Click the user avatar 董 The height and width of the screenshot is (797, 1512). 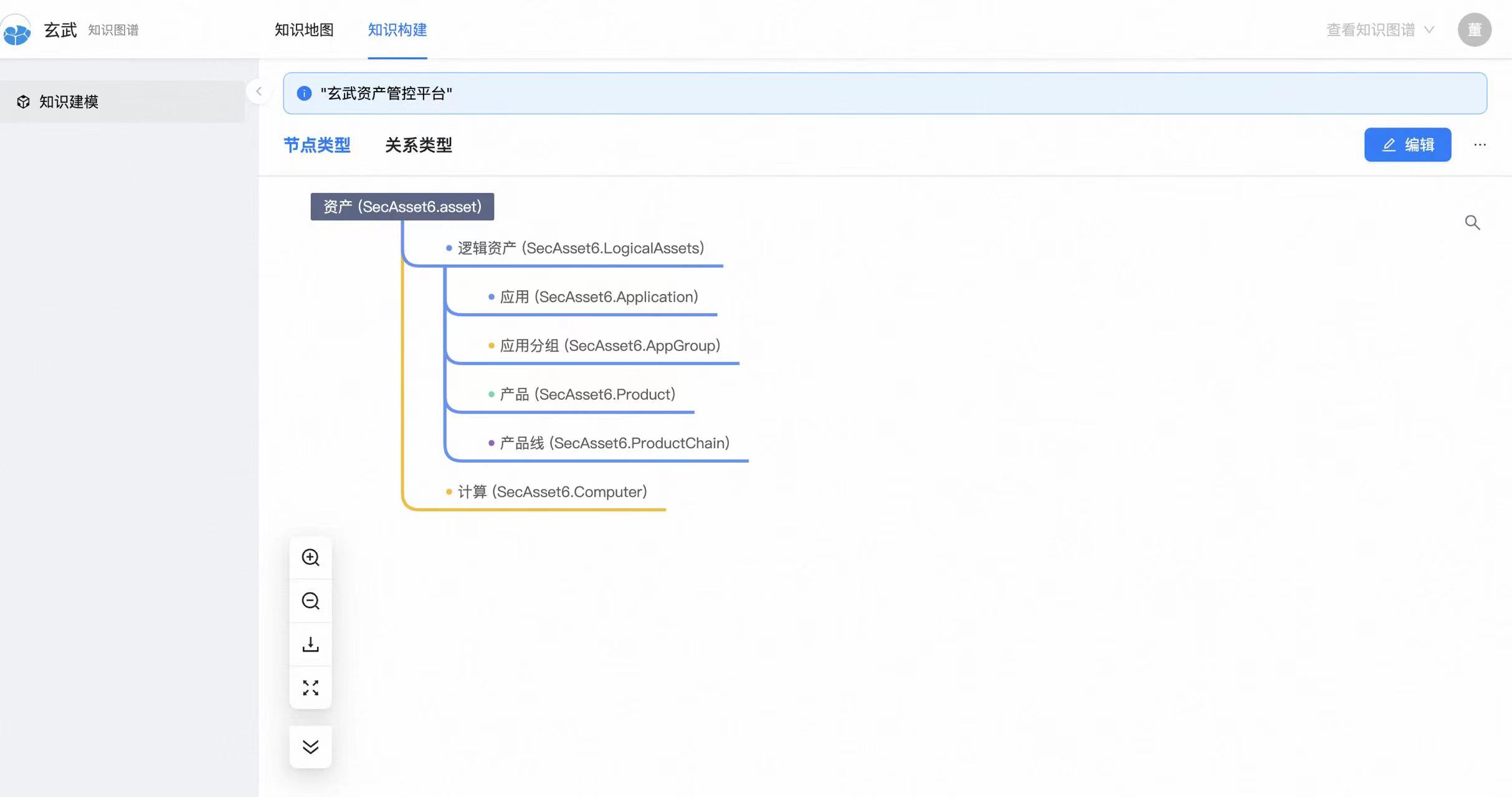point(1474,30)
